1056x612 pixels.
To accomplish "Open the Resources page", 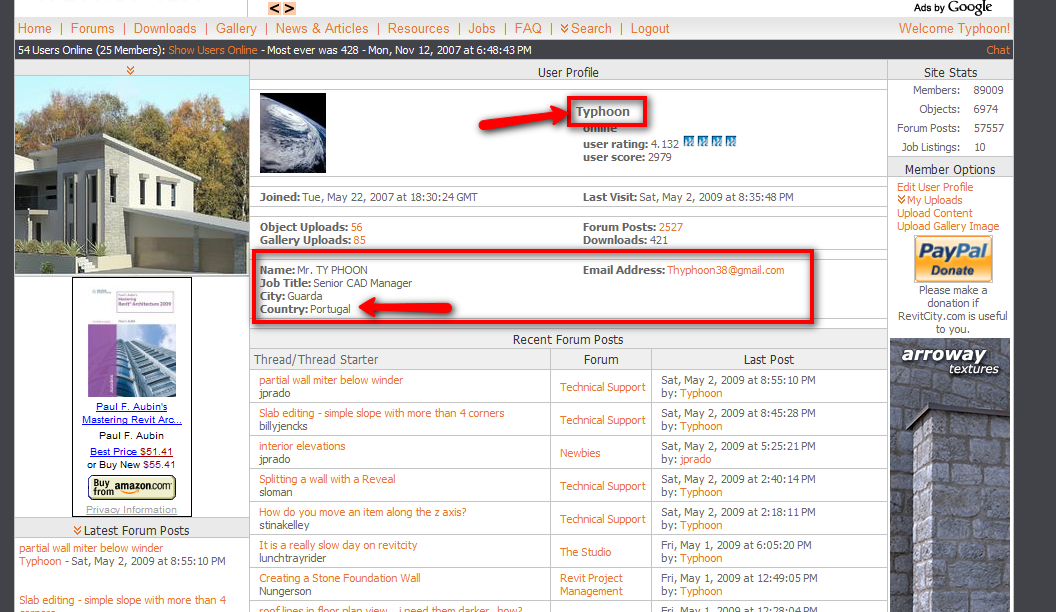I will coord(418,28).
